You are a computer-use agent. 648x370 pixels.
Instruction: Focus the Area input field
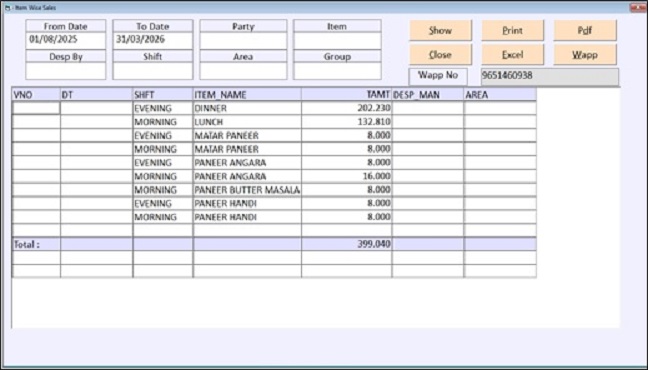tap(243, 71)
